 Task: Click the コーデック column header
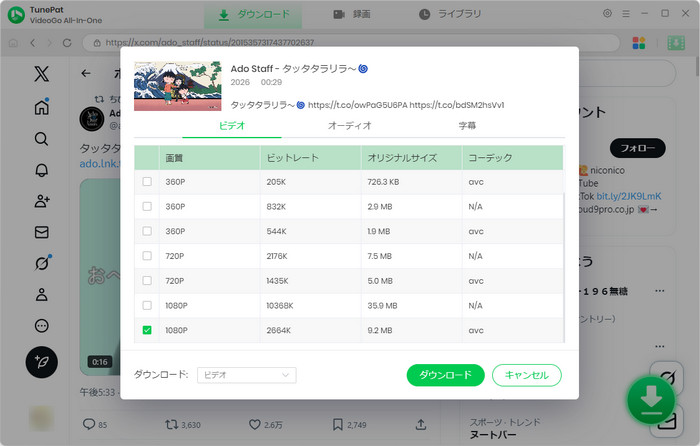pyautogui.click(x=512, y=158)
